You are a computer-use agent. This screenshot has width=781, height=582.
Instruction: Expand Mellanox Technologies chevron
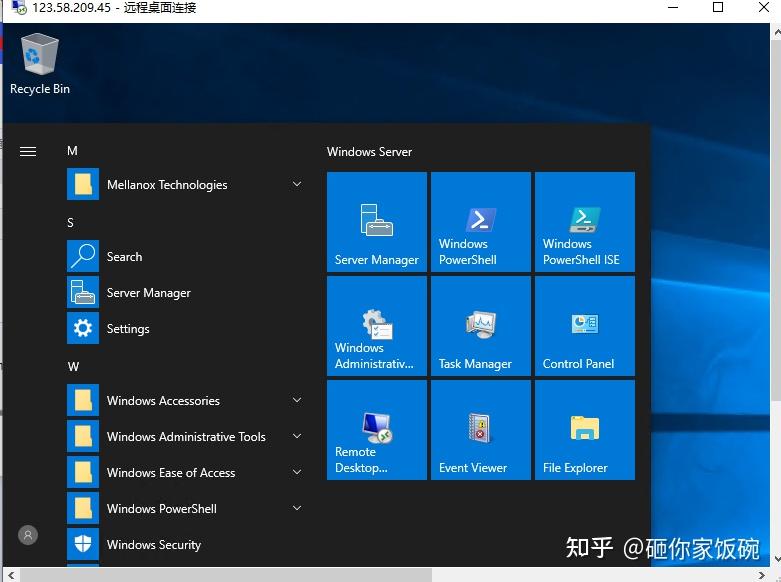pos(297,184)
